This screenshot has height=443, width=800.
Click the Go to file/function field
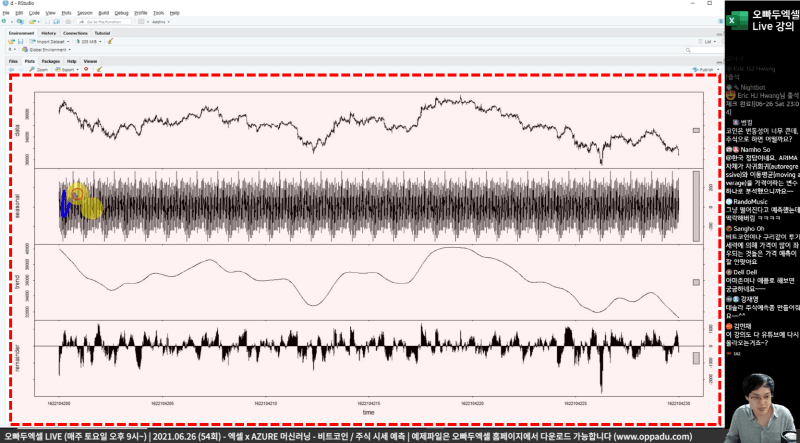tap(107, 20)
